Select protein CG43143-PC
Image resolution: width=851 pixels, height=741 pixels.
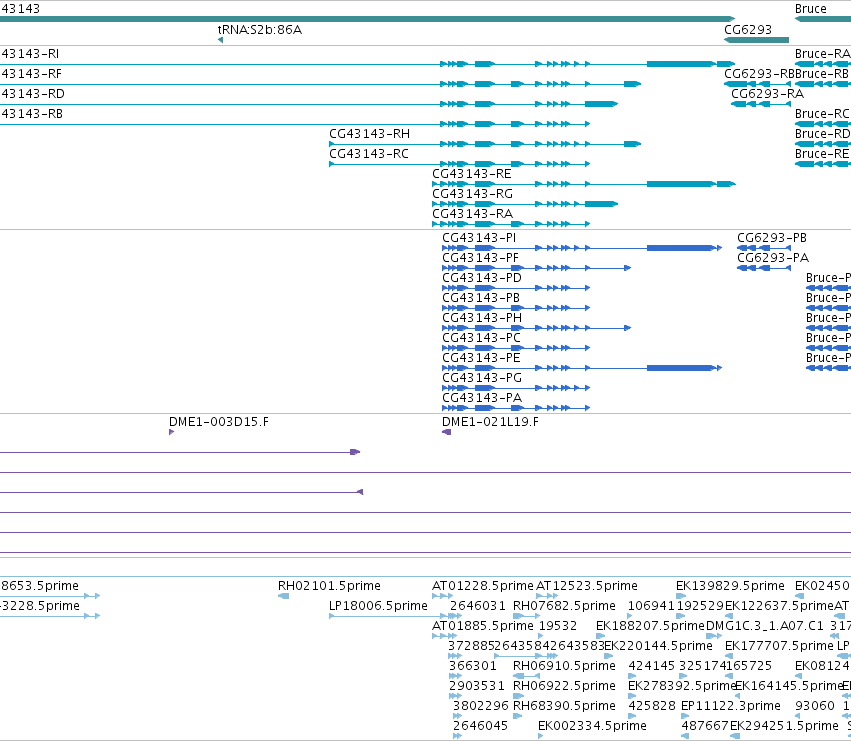pos(481,338)
